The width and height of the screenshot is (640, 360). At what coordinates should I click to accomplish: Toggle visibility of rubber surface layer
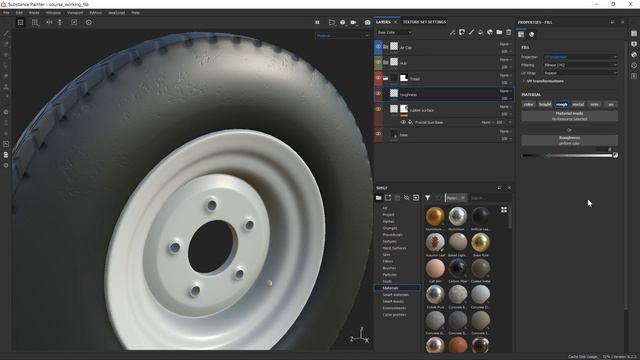point(378,109)
